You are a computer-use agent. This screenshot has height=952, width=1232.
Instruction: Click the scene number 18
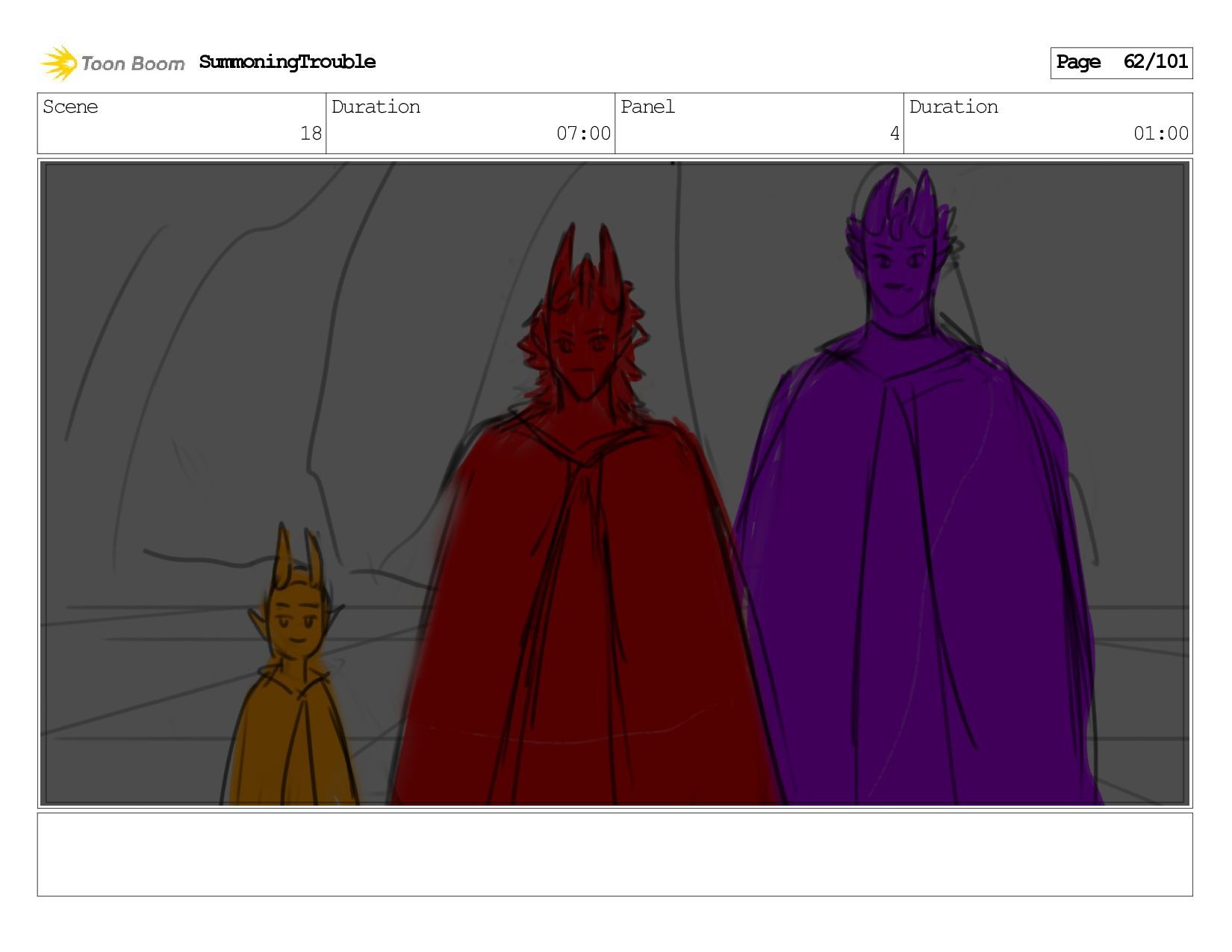coord(311,134)
